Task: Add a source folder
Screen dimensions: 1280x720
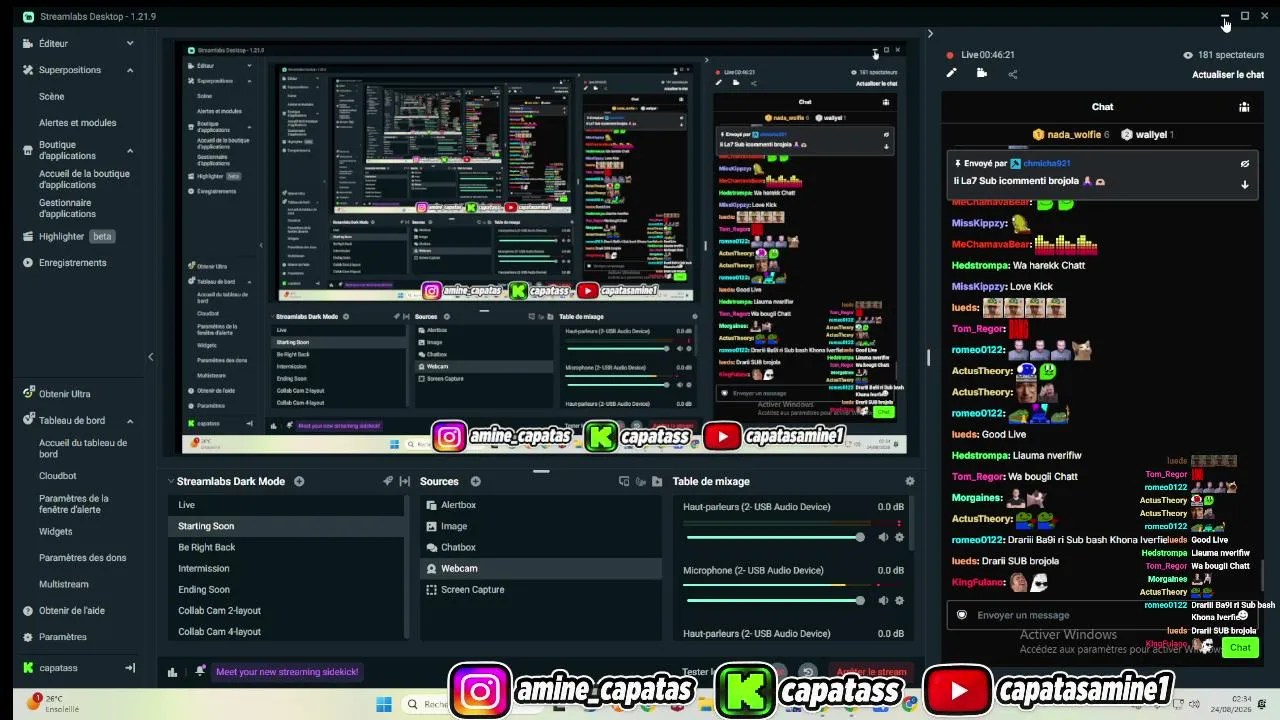Action: (x=657, y=481)
